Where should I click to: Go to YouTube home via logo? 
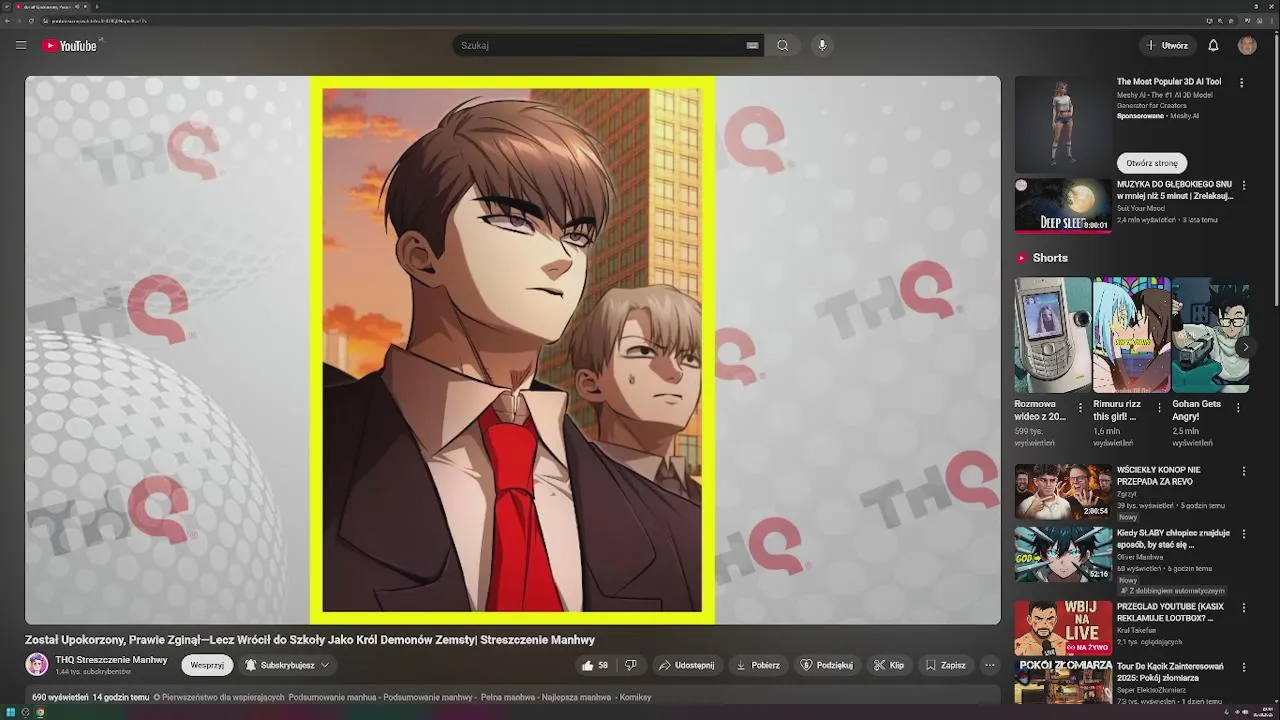coord(70,45)
